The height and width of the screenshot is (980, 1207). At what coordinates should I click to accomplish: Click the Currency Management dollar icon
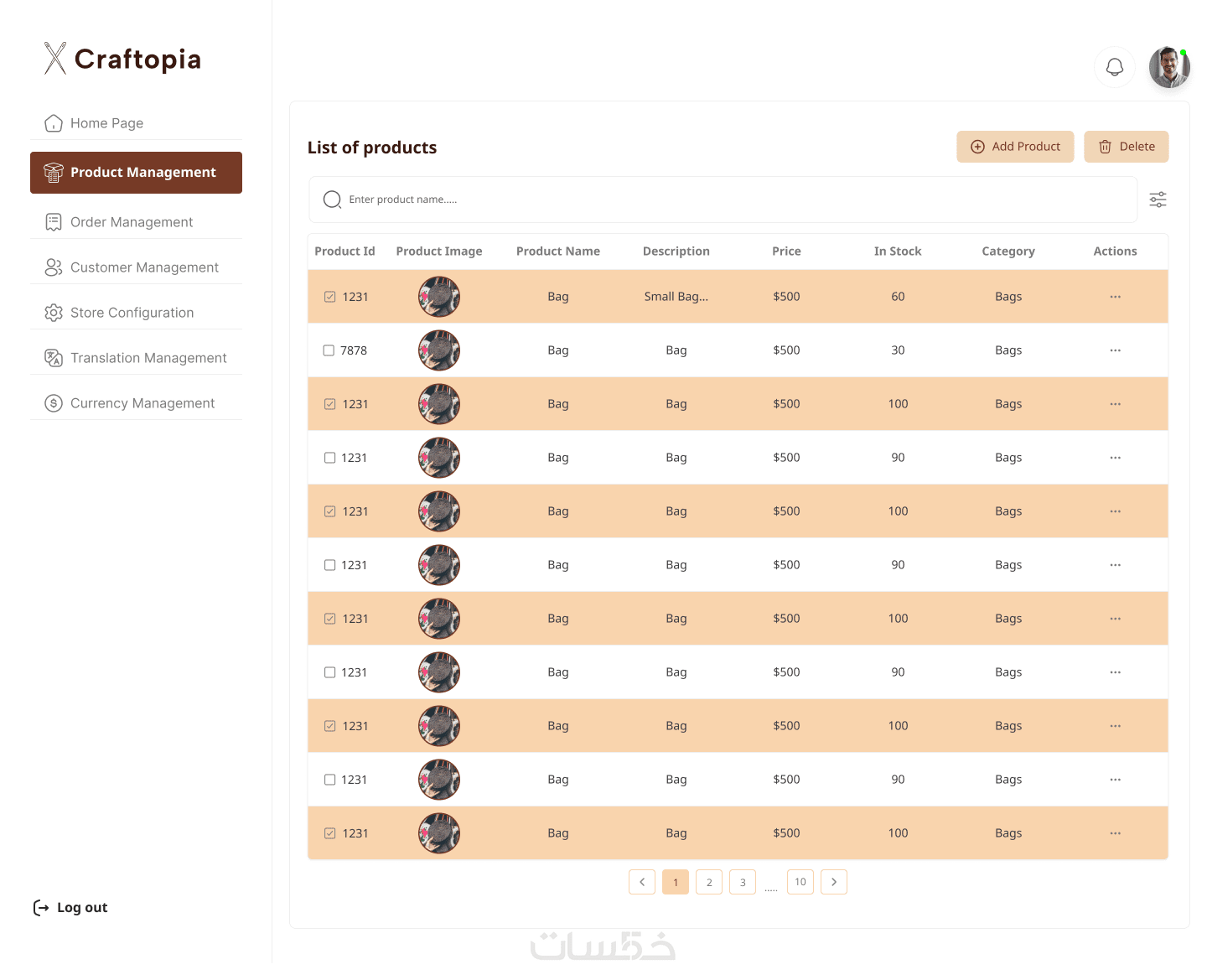click(x=54, y=403)
